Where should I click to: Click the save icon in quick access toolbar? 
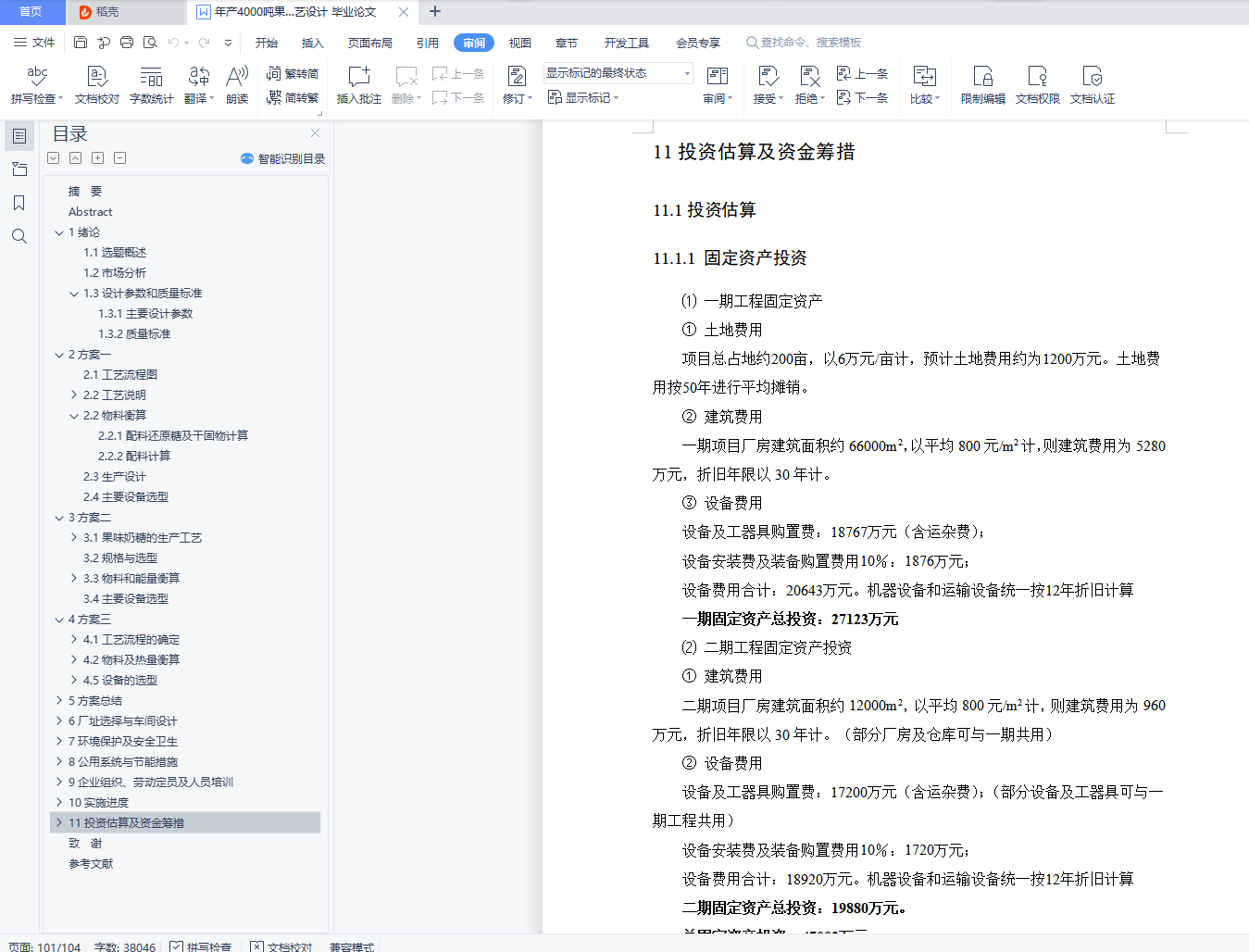(81, 43)
